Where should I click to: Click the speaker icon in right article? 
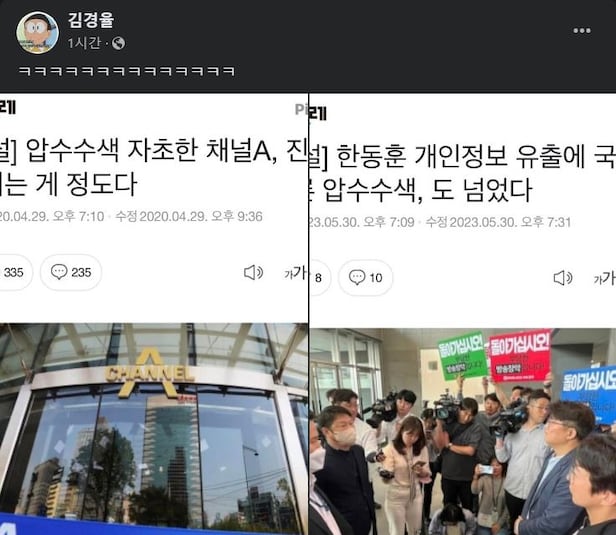563,278
